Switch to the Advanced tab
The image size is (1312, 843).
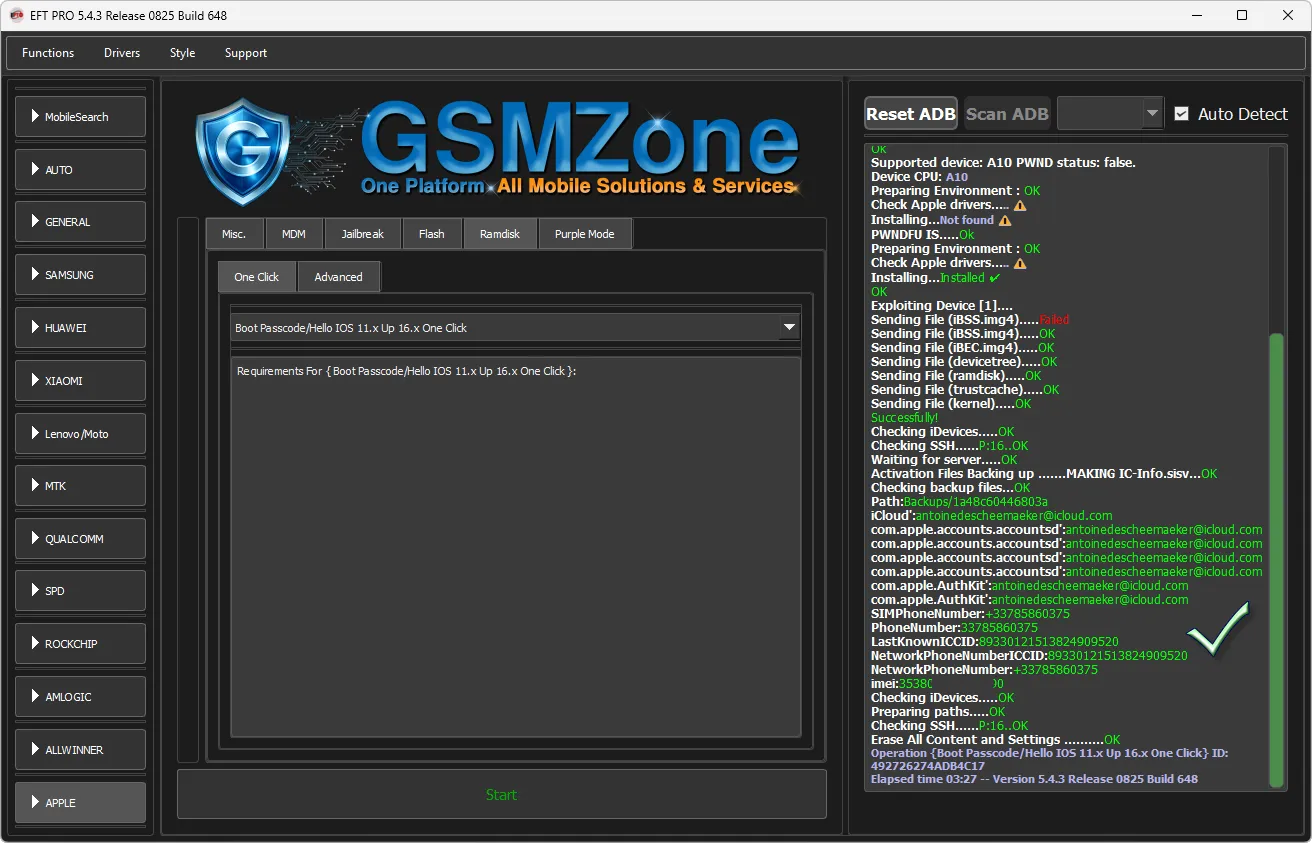(x=338, y=277)
